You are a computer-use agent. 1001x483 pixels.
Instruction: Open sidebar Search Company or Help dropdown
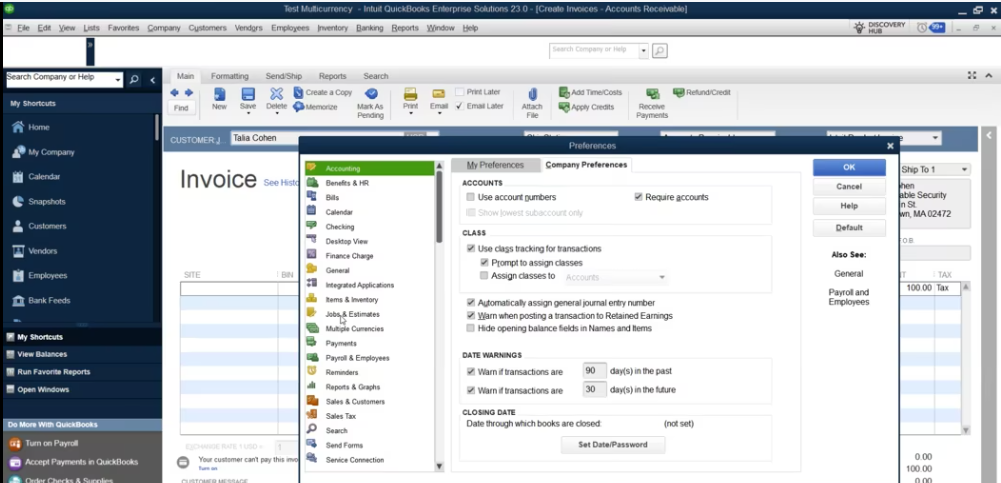(118, 80)
